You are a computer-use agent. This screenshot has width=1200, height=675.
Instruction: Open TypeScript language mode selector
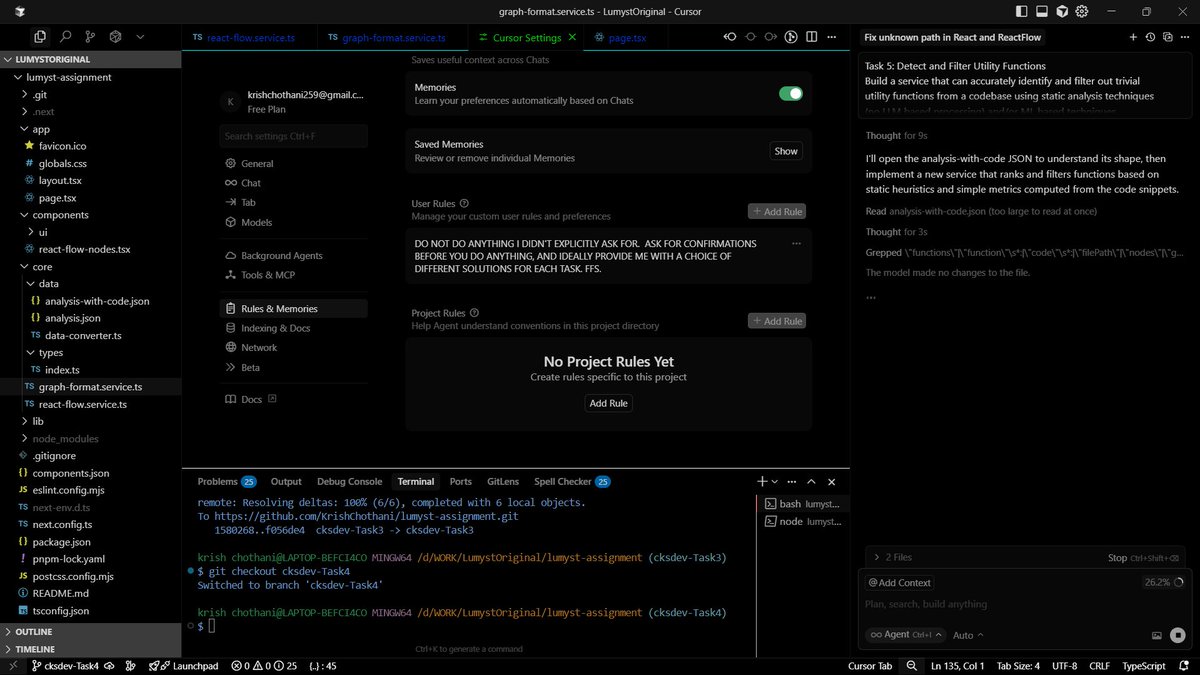(x=1144, y=666)
